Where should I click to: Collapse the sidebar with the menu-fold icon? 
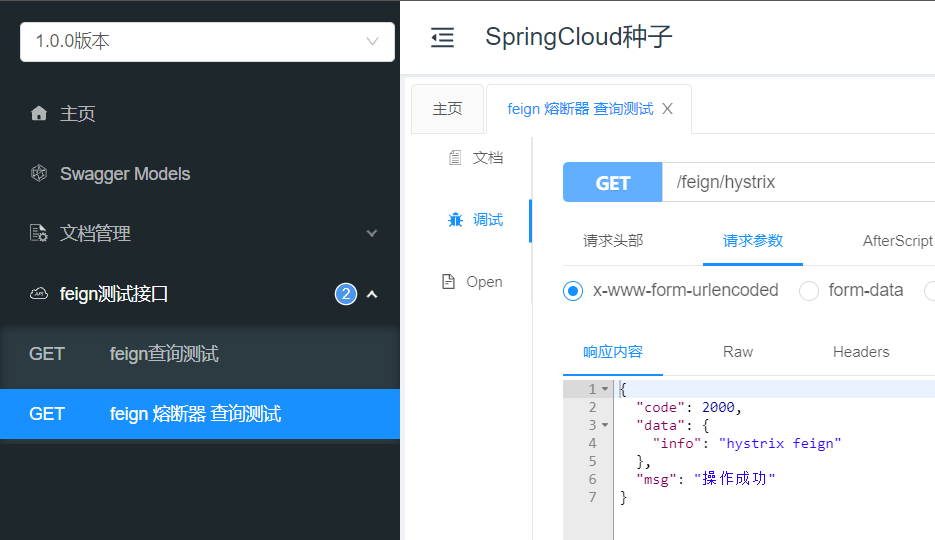(442, 38)
